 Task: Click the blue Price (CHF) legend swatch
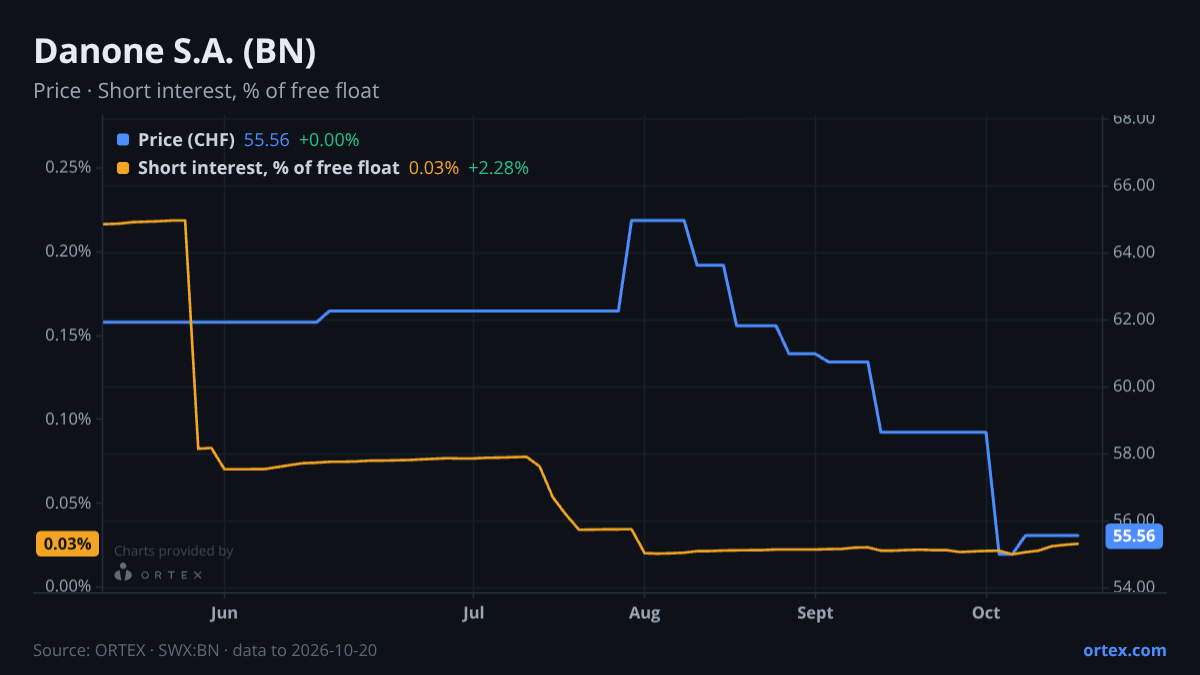pyautogui.click(x=123, y=140)
